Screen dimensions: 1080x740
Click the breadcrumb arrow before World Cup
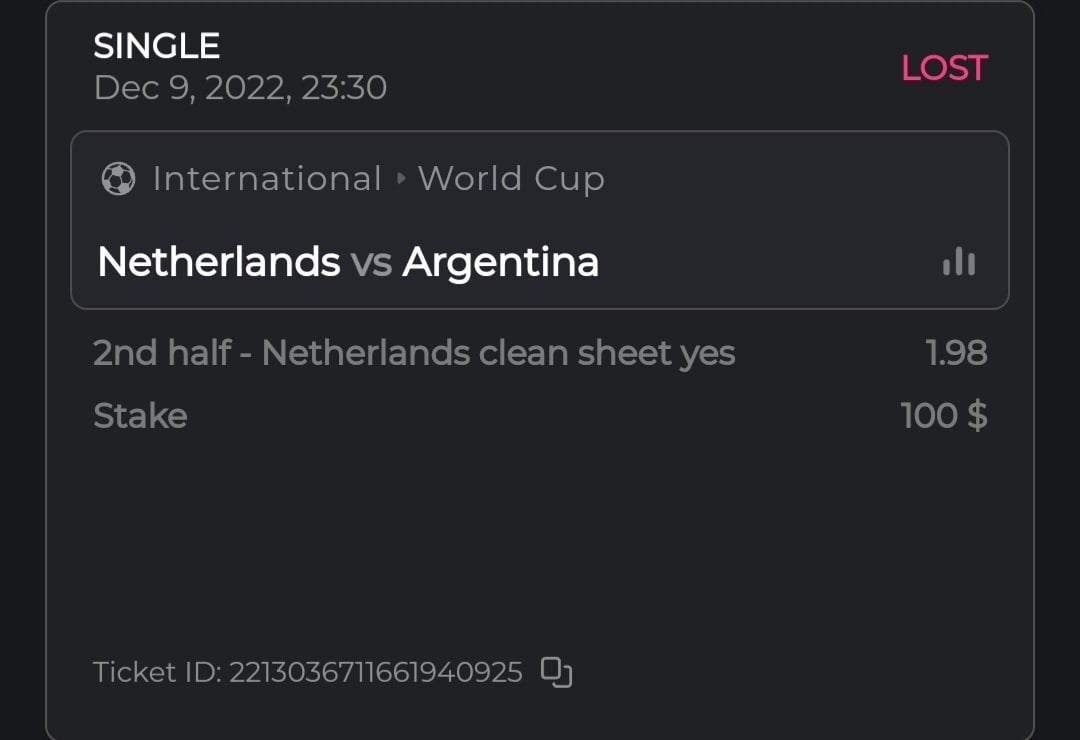[x=401, y=179]
